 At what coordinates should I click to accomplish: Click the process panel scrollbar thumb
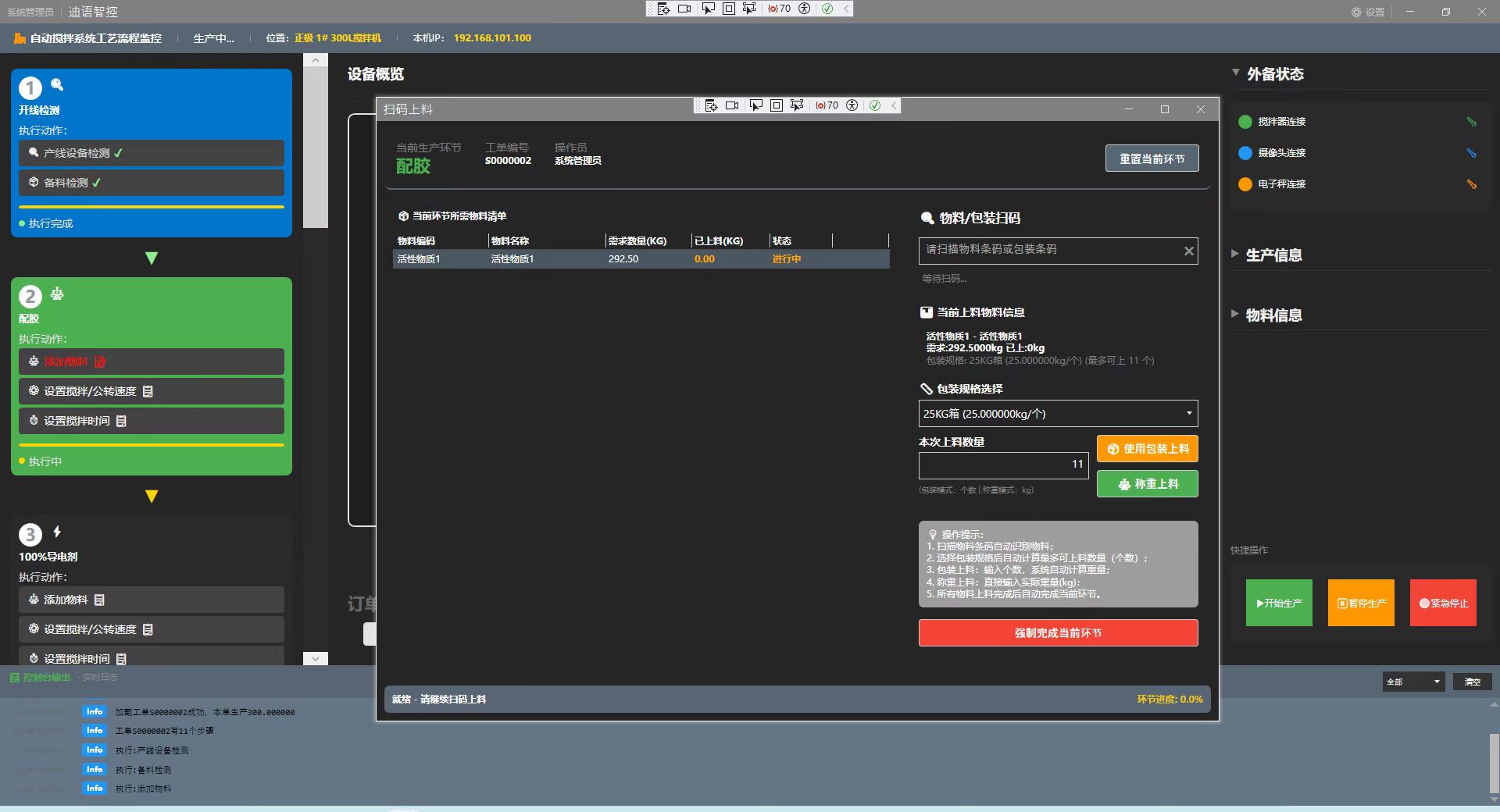point(315,148)
